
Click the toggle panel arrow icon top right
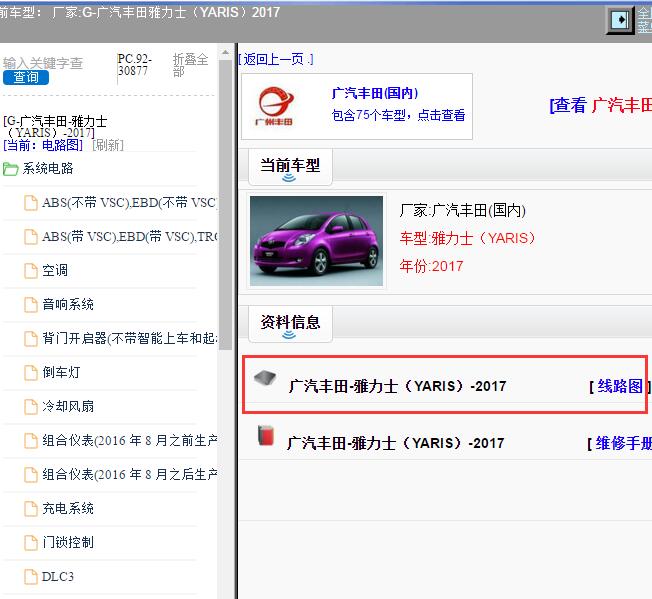click(620, 20)
